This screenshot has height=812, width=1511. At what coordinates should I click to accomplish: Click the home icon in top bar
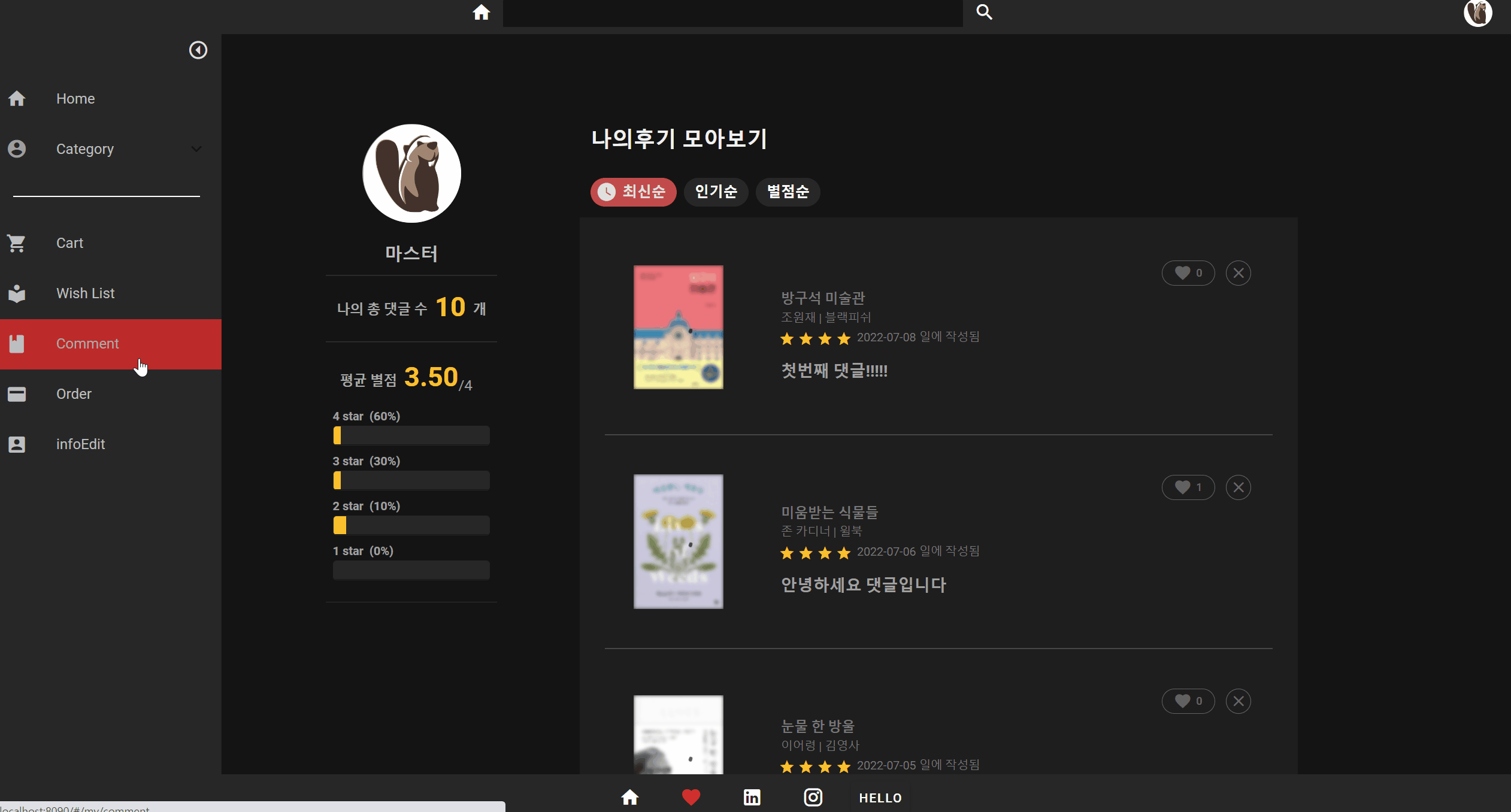point(481,13)
